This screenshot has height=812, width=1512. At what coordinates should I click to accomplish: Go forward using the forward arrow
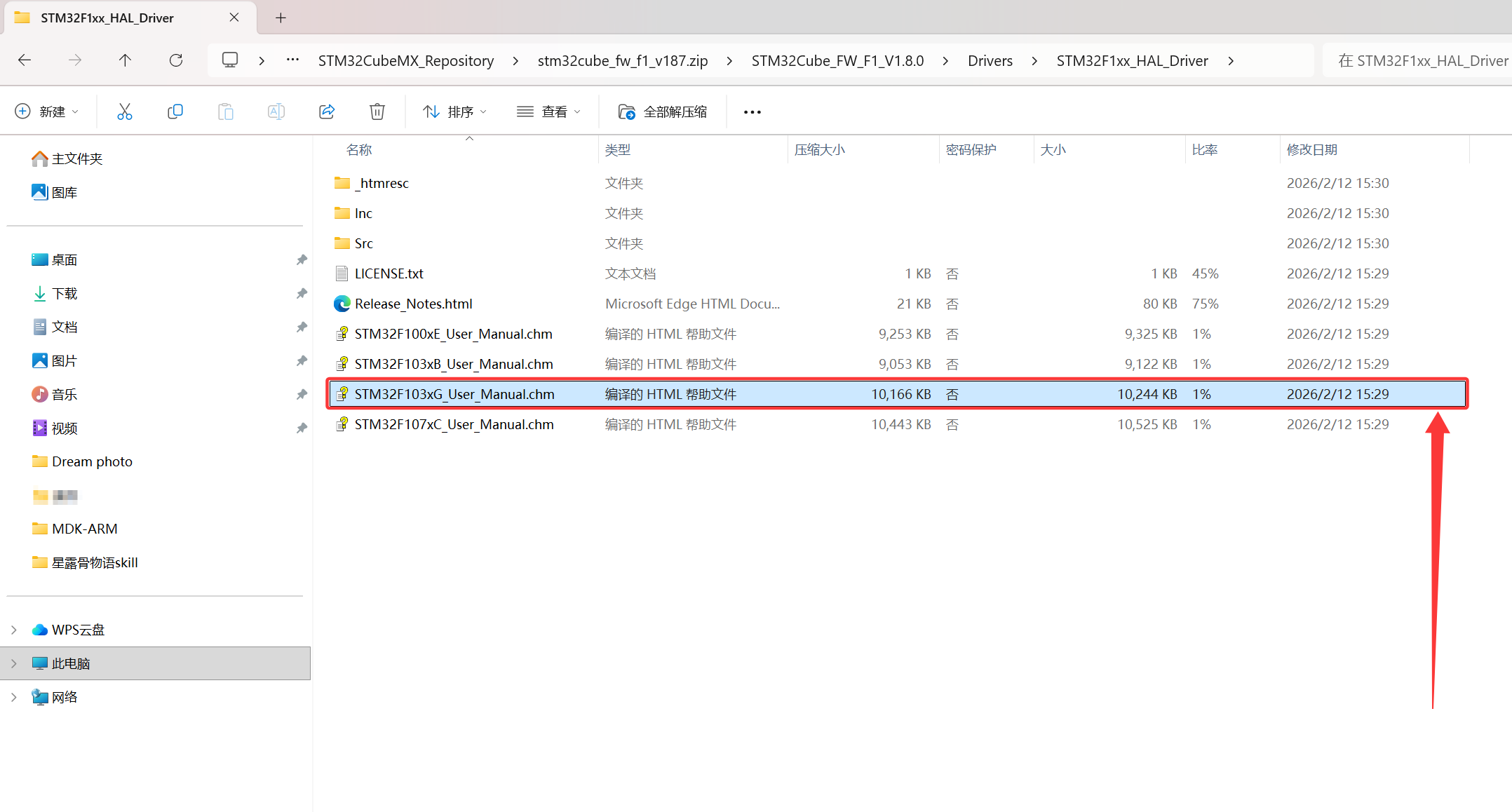(x=75, y=60)
